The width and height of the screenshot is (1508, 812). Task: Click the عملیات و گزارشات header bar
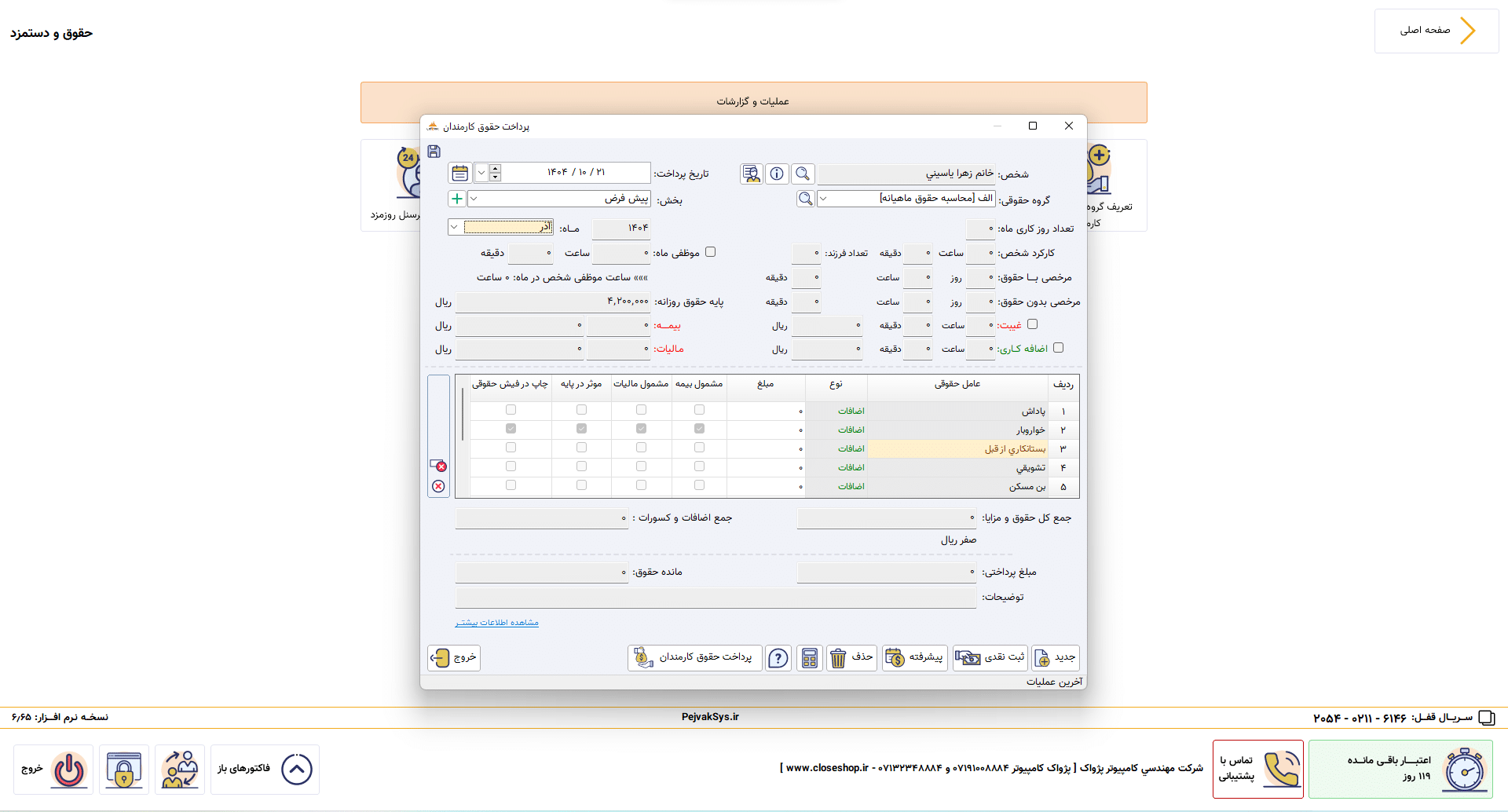click(753, 102)
